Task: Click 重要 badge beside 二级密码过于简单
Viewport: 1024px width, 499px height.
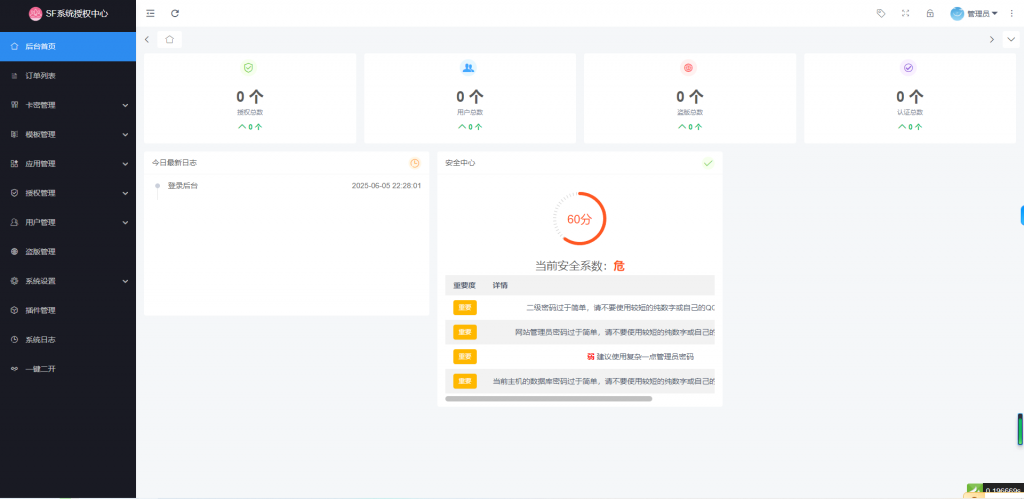Action: pyautogui.click(x=465, y=307)
